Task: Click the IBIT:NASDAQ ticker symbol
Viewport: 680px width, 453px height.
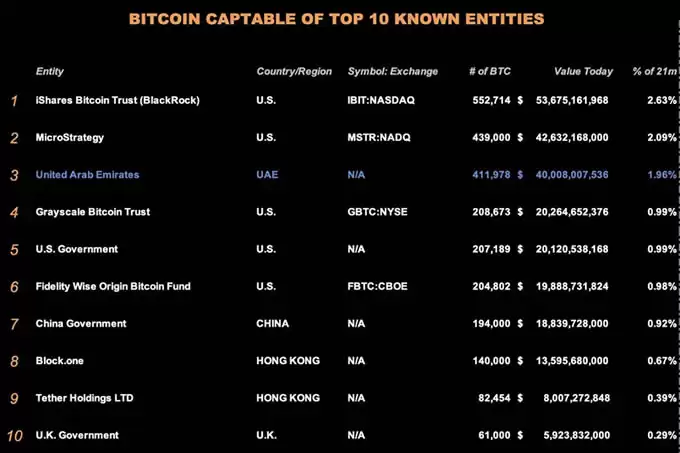Action: 381,100
